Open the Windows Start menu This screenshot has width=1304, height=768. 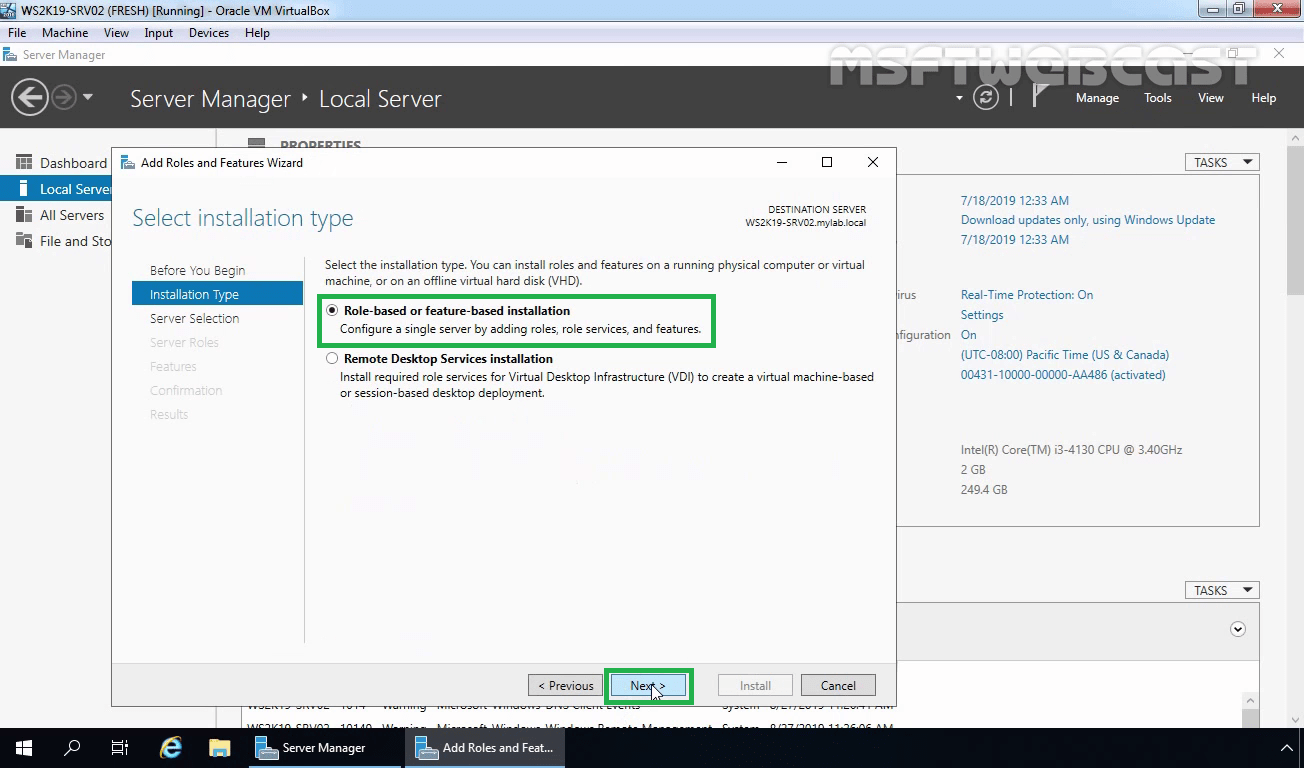[24, 748]
